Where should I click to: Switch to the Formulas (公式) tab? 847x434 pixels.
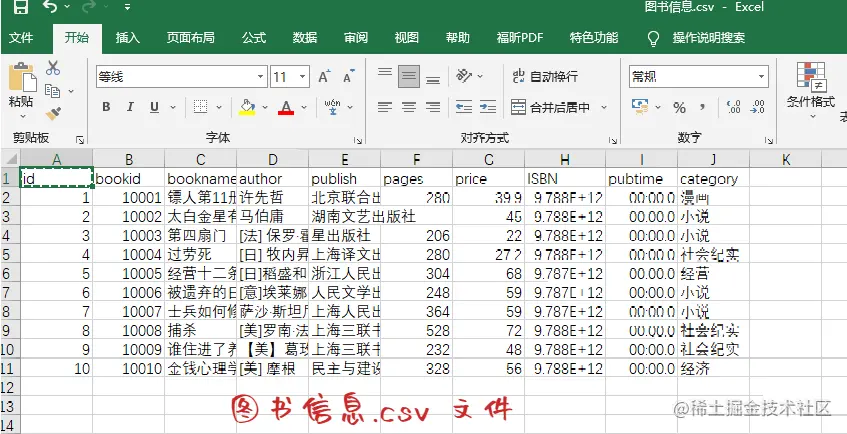click(254, 38)
